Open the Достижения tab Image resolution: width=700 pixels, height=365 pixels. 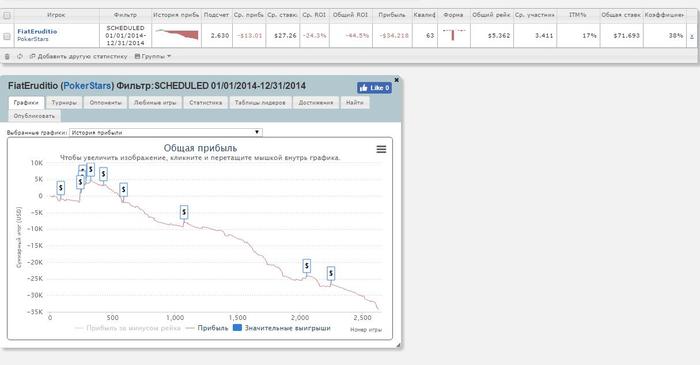pyautogui.click(x=316, y=103)
